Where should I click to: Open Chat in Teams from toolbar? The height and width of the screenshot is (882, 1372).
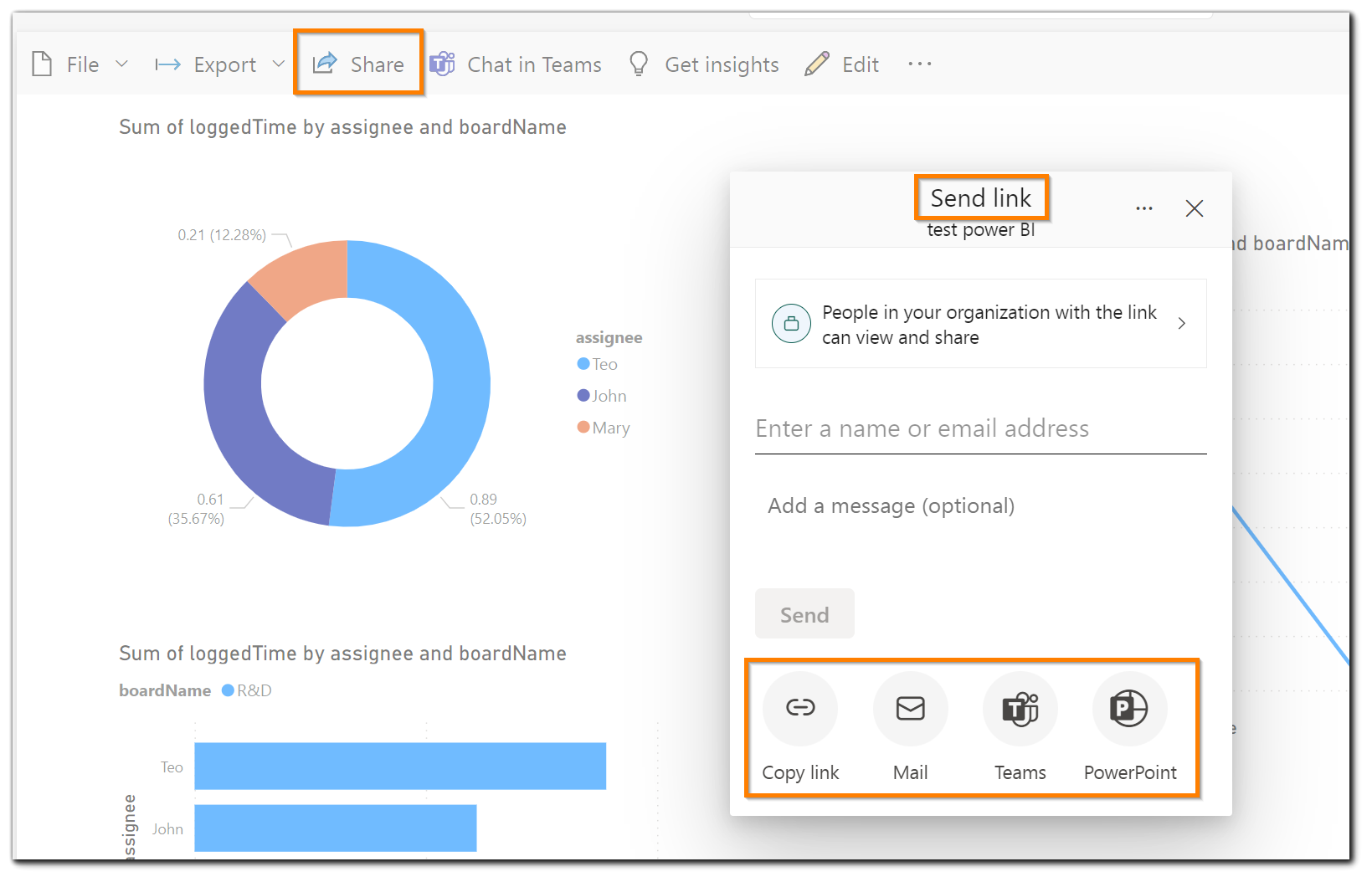pos(516,64)
